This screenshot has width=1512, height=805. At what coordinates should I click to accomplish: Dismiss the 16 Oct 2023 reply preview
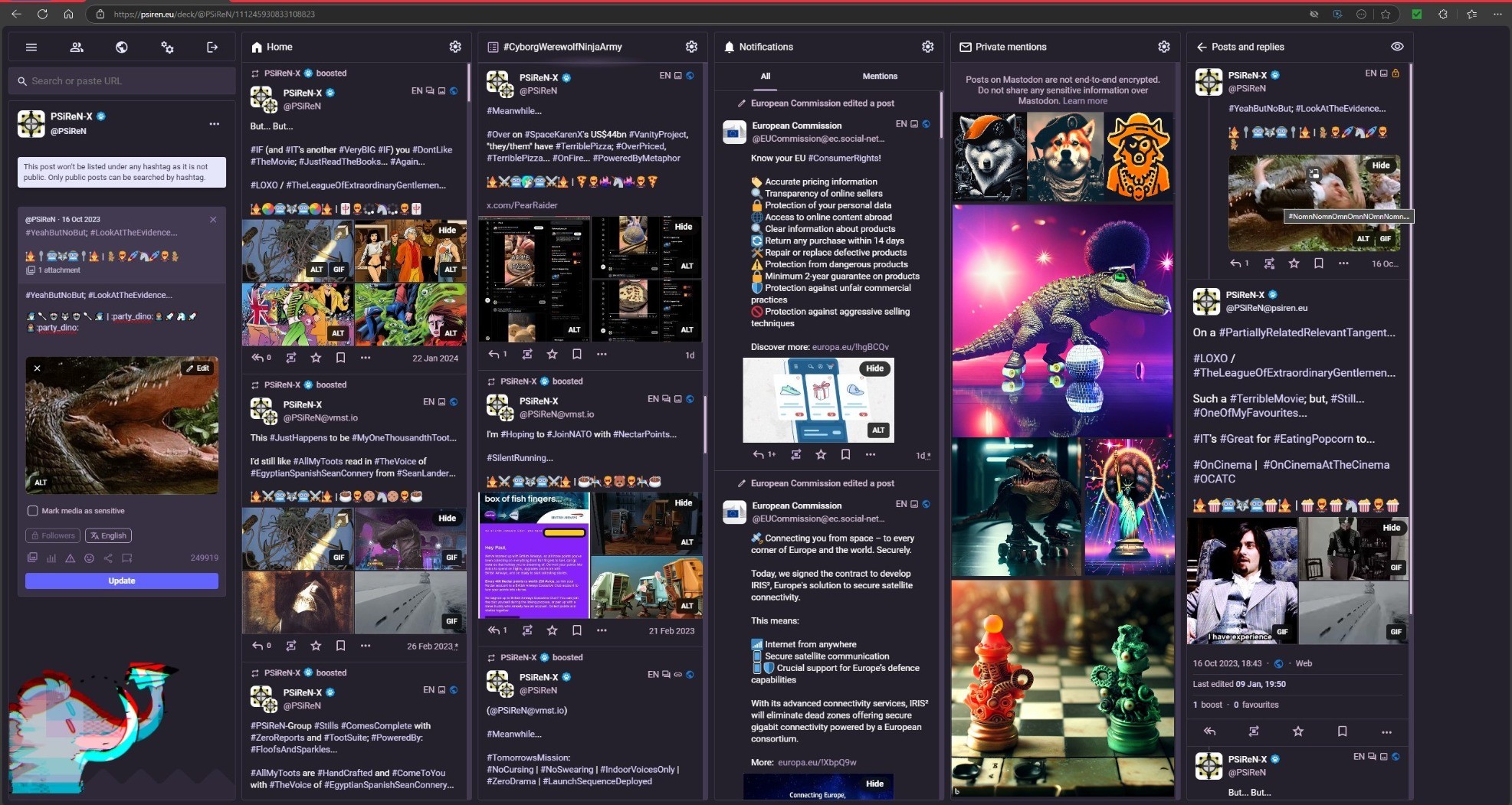point(213,220)
